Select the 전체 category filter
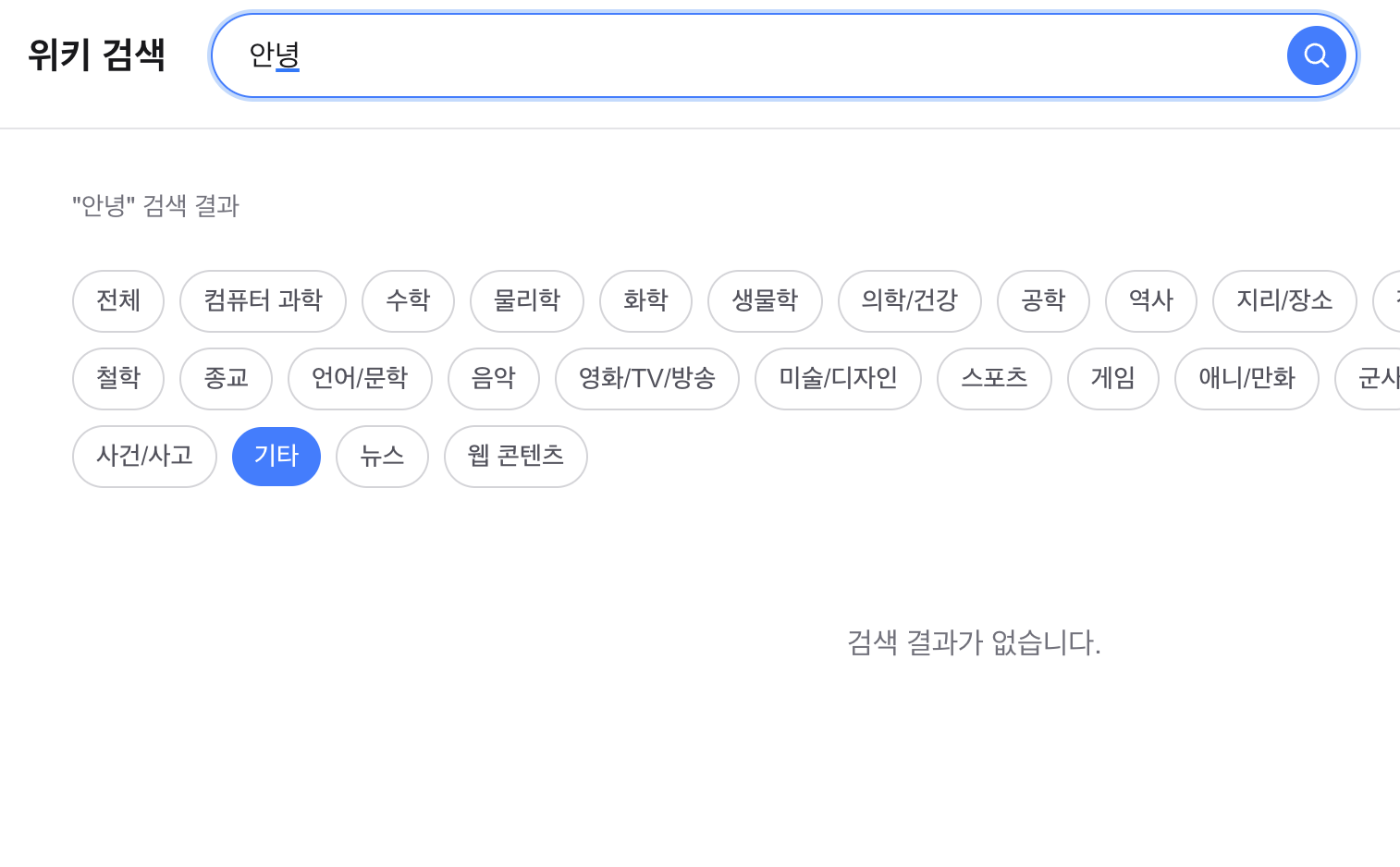The width and height of the screenshot is (1400, 867). [x=118, y=300]
